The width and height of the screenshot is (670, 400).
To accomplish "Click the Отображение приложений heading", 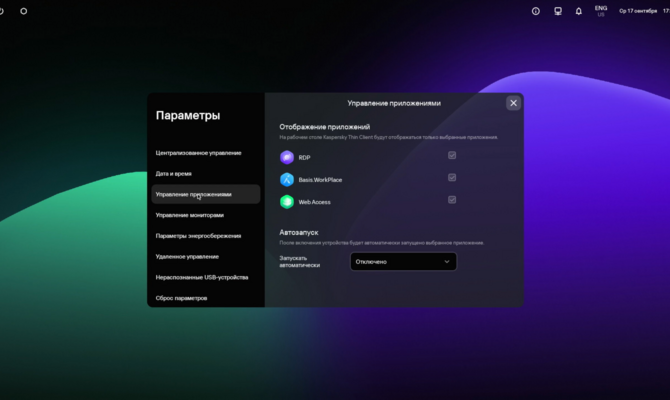I will [x=325, y=127].
